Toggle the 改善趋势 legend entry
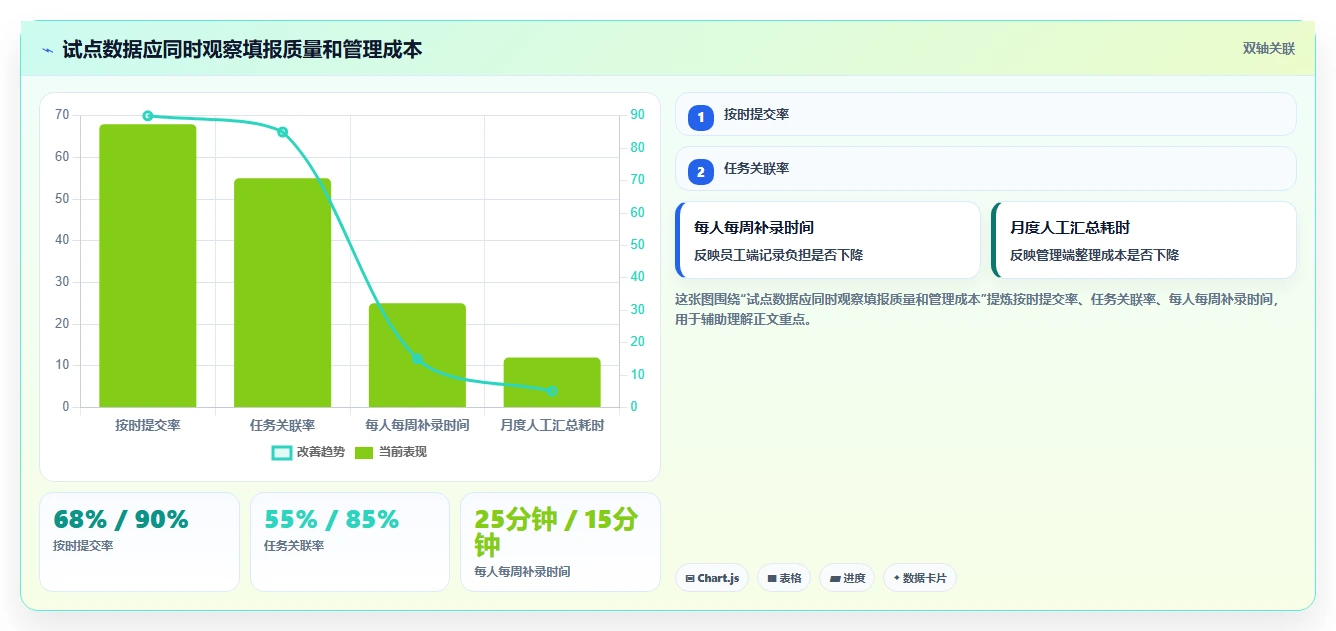The height and width of the screenshot is (631, 1336). tap(308, 452)
